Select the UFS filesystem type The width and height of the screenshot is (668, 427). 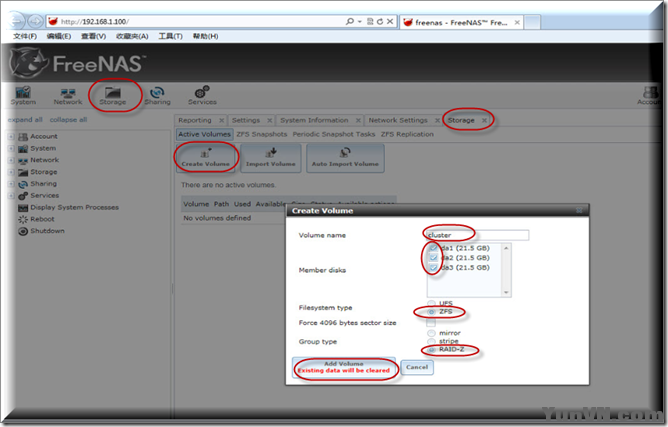(431, 303)
